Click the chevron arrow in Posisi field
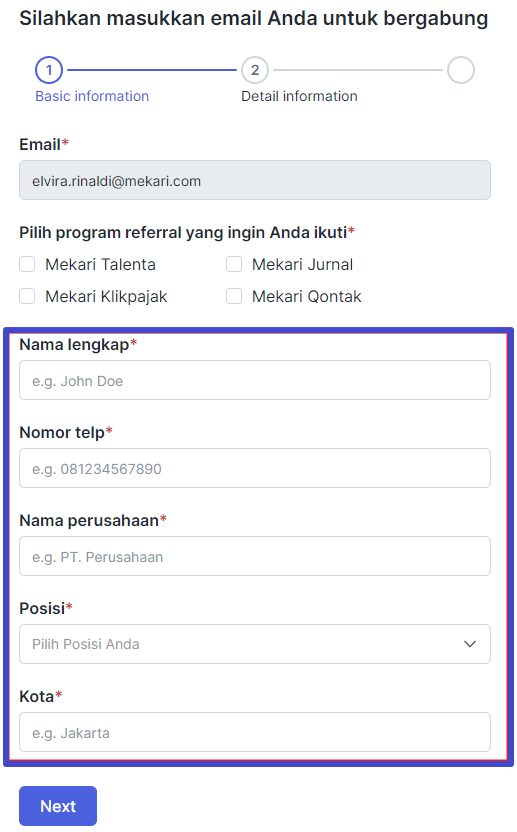This screenshot has width=517, height=832. pos(470,644)
